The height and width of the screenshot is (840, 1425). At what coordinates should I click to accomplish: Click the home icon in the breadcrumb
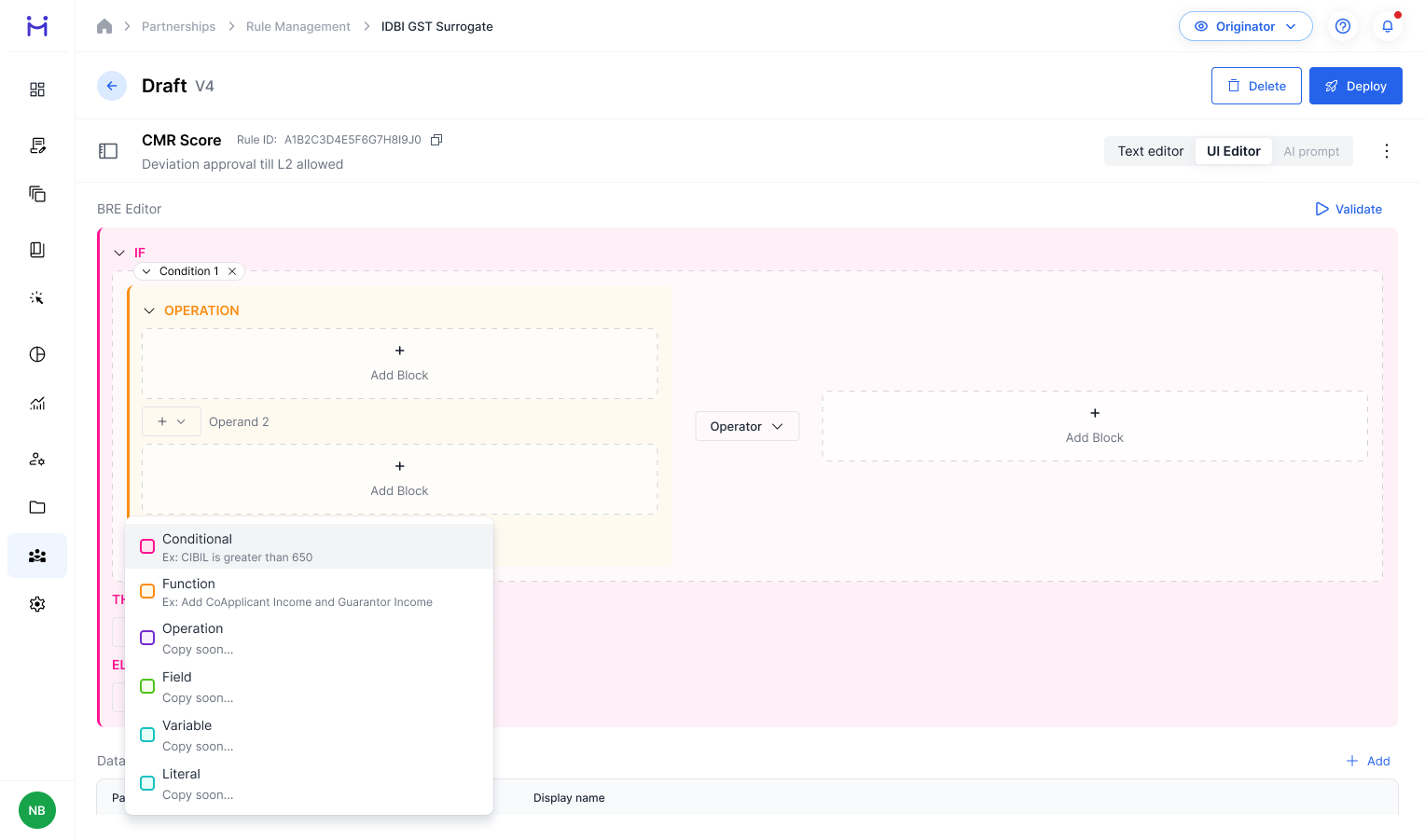[x=104, y=26]
